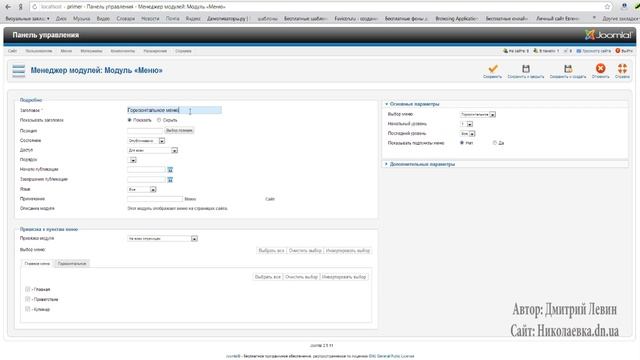The image size is (640, 360).
Task: Open the GNU General Public License link
Action: pyautogui.click(x=391, y=356)
